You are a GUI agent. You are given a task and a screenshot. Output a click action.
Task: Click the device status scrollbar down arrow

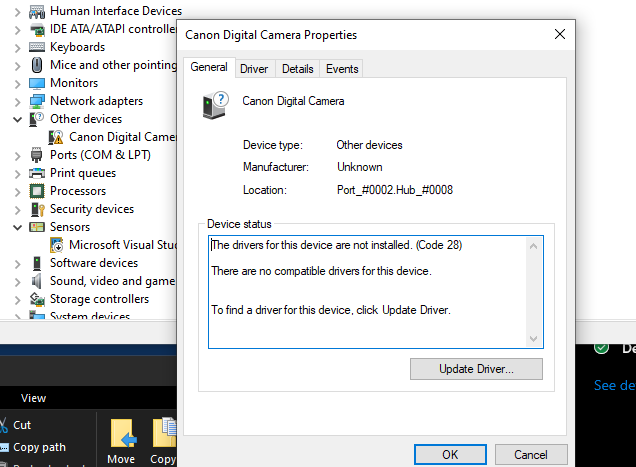click(534, 339)
